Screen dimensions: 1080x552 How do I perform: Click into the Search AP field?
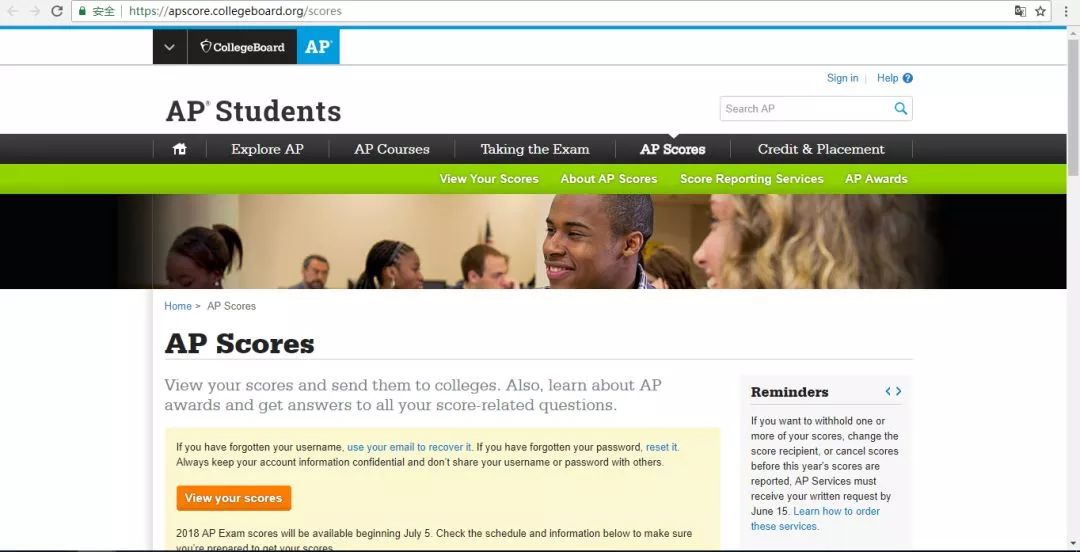[x=807, y=108]
